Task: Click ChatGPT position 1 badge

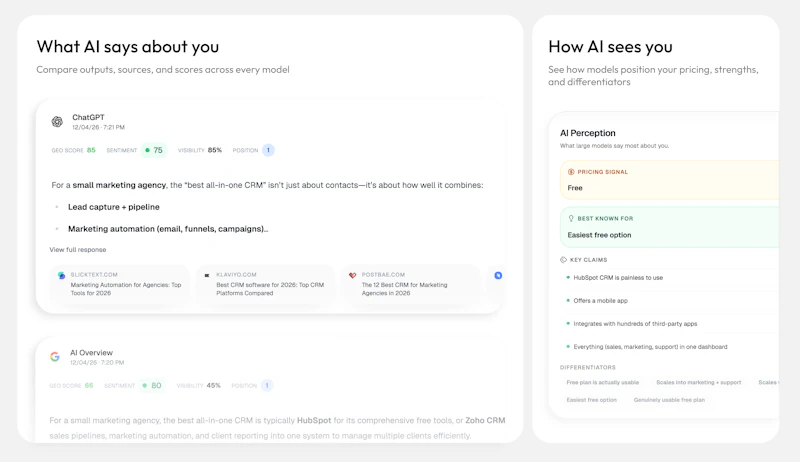Action: click(x=268, y=150)
